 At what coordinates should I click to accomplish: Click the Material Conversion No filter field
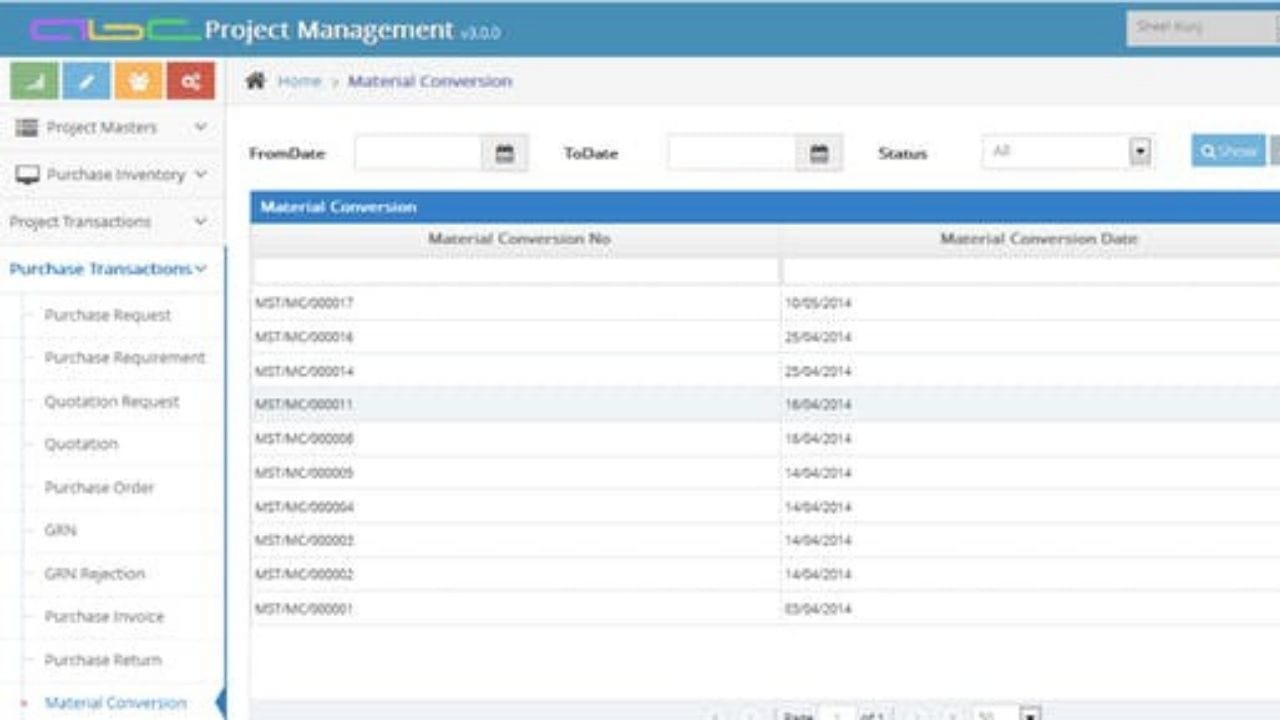tap(515, 271)
